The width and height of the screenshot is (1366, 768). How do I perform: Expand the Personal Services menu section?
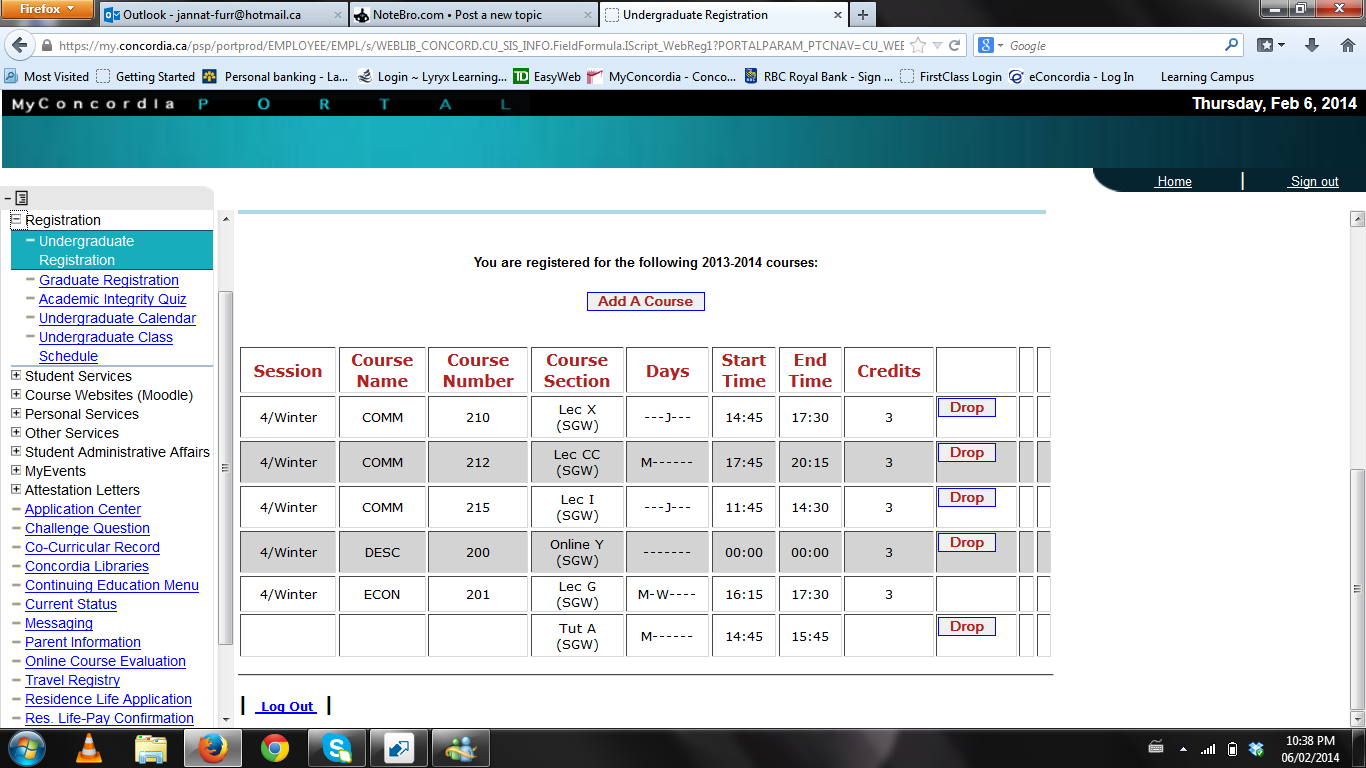(x=16, y=414)
